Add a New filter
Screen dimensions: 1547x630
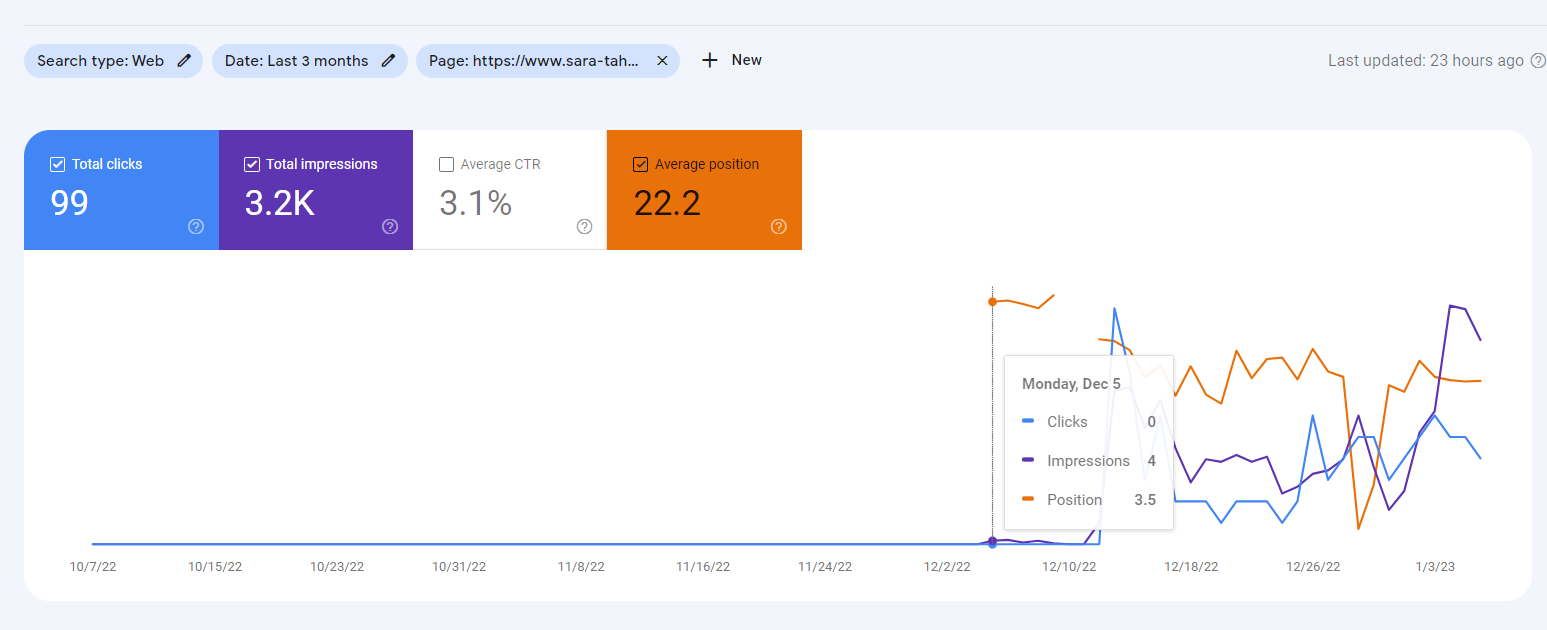coord(732,60)
